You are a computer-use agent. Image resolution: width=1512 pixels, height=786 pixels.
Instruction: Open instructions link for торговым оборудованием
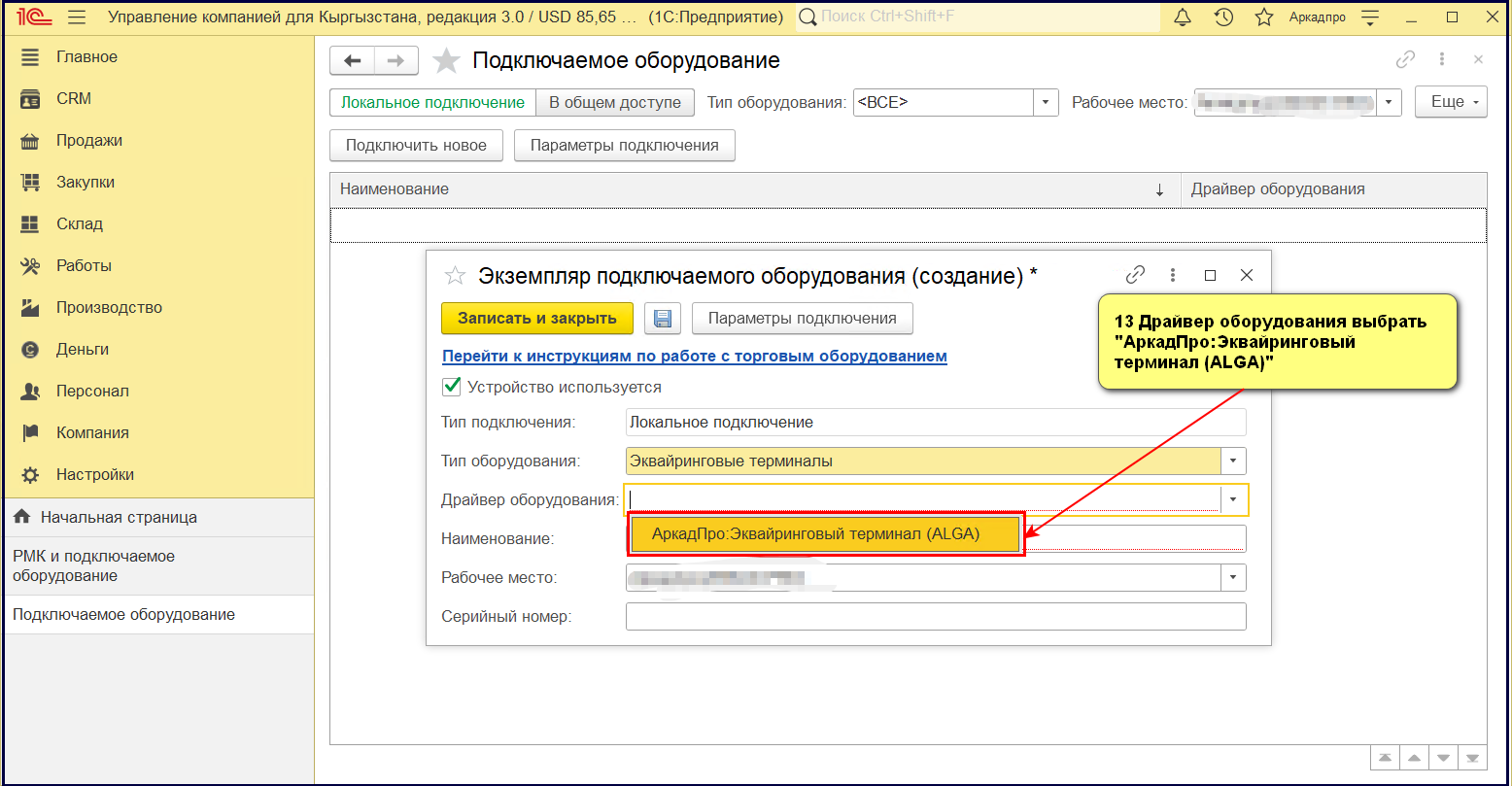click(x=694, y=357)
